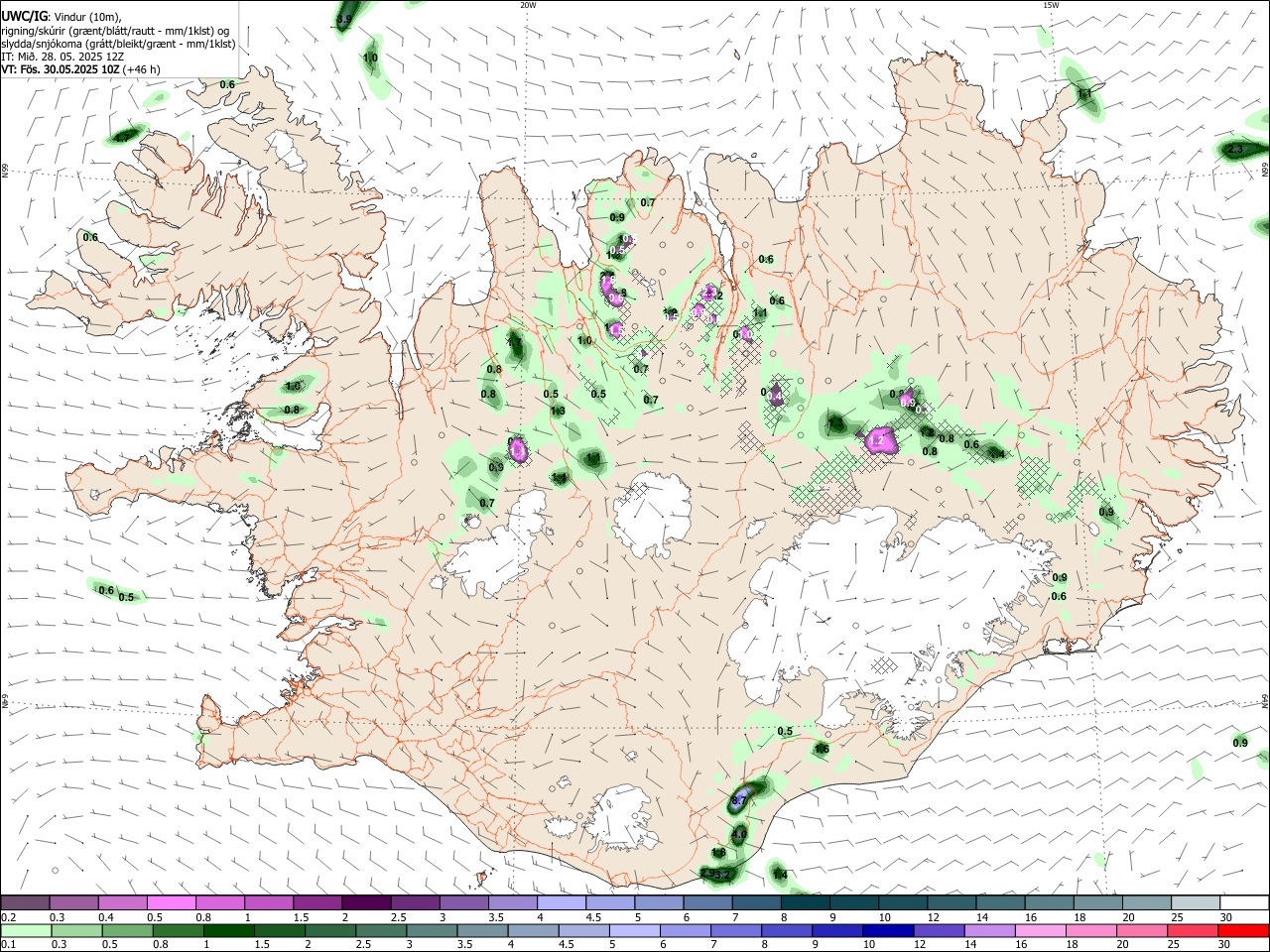Pick the dark purple snow swatch labeled 2
This screenshot has width=1270, height=952.
click(366, 903)
